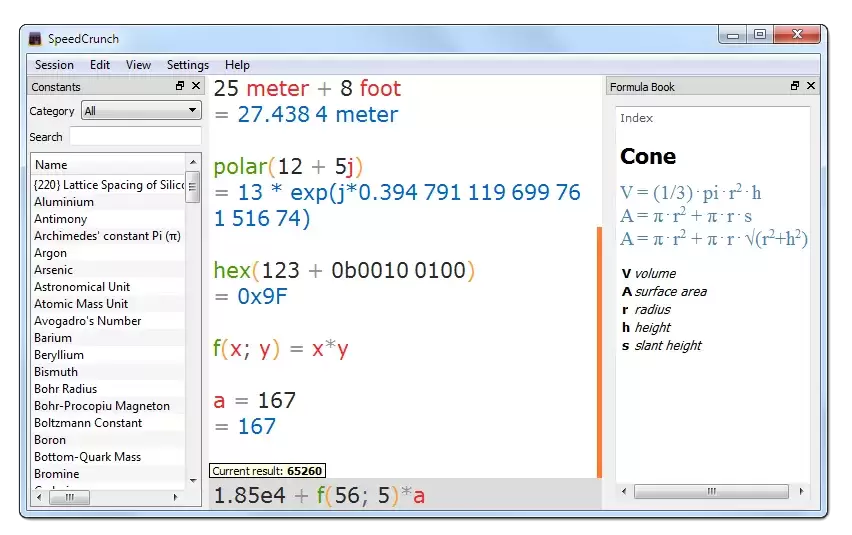Click the hex(123 + 0b0010 0100) expression

click(x=344, y=270)
